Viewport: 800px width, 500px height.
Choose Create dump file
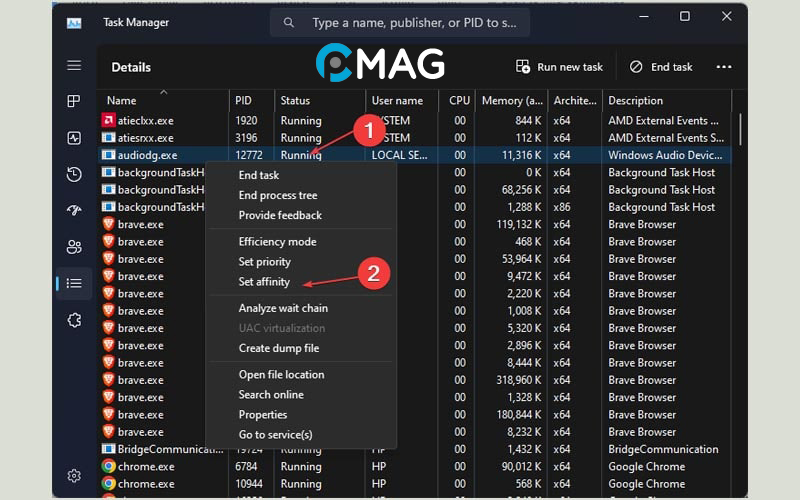[x=279, y=348]
